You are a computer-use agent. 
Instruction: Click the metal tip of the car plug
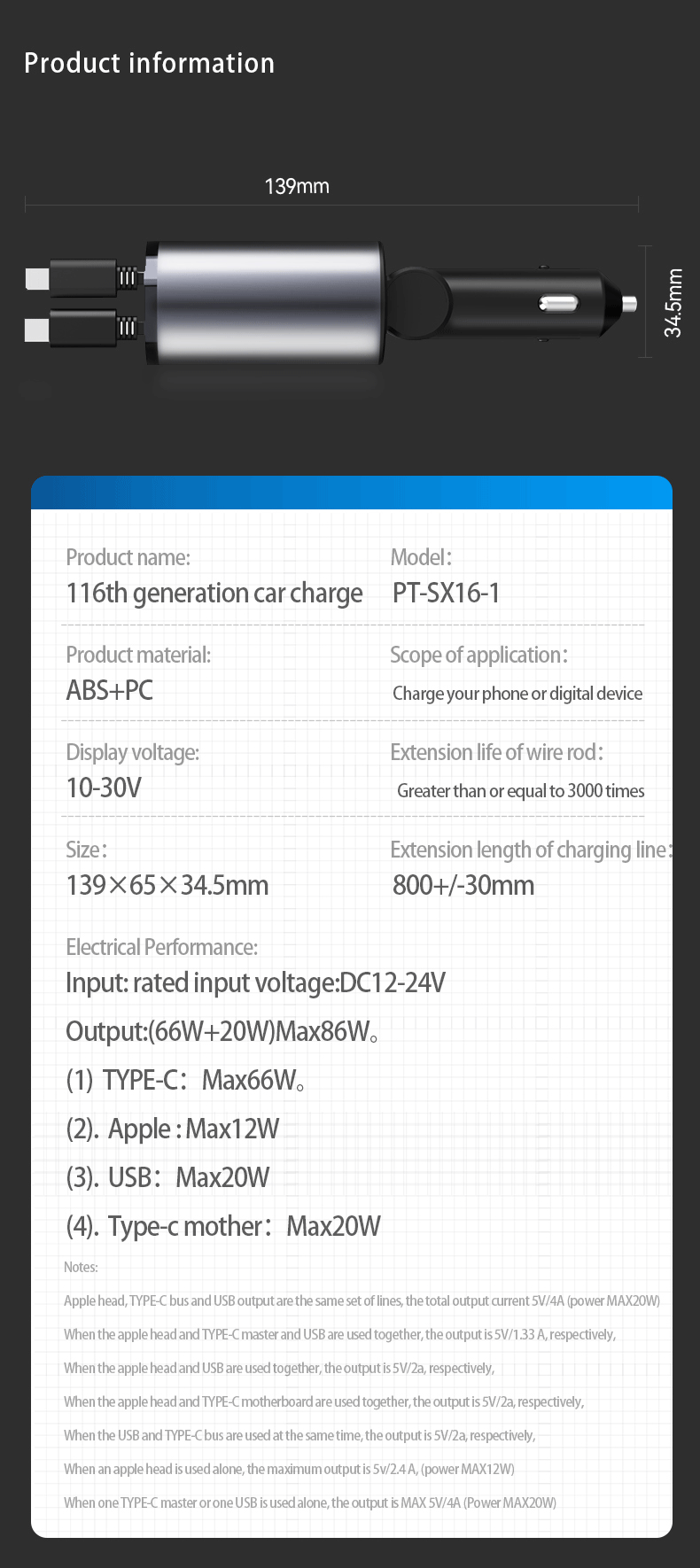[x=629, y=305]
